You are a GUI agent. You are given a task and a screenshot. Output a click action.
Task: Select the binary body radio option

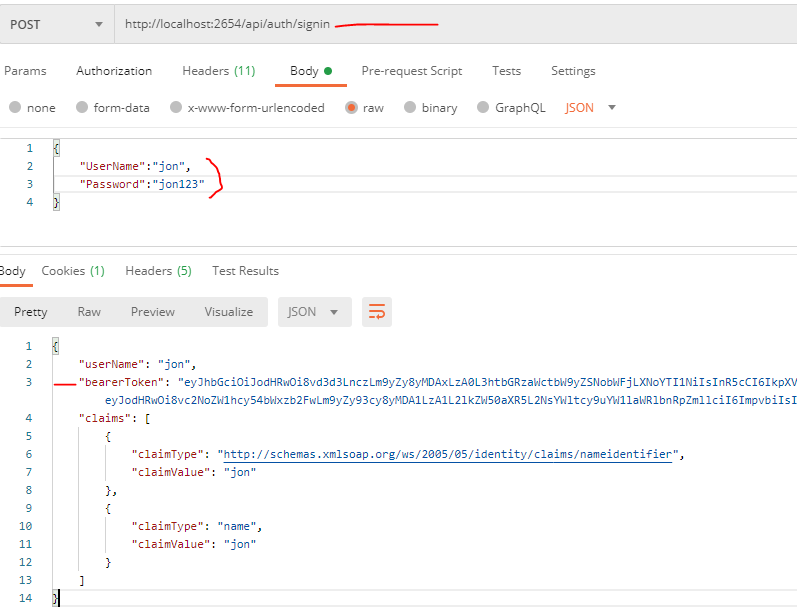(x=410, y=108)
